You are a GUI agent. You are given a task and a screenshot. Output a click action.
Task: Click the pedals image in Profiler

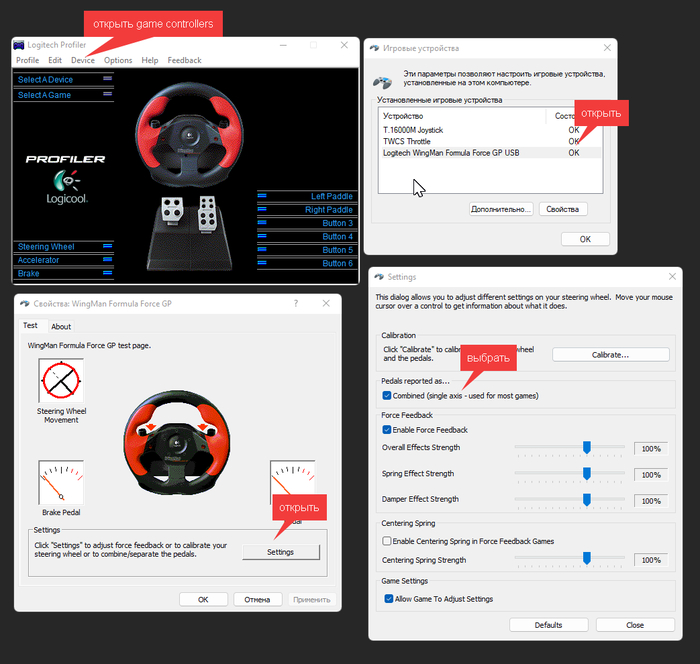190,233
